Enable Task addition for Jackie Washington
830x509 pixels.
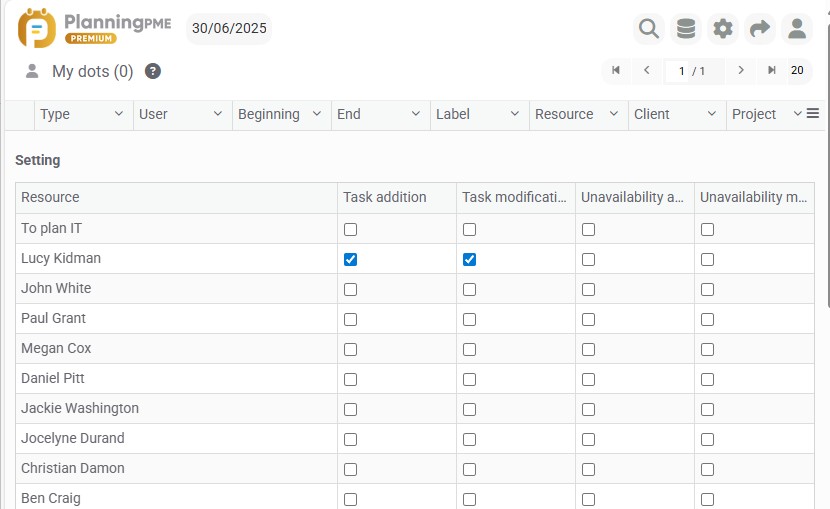350,410
